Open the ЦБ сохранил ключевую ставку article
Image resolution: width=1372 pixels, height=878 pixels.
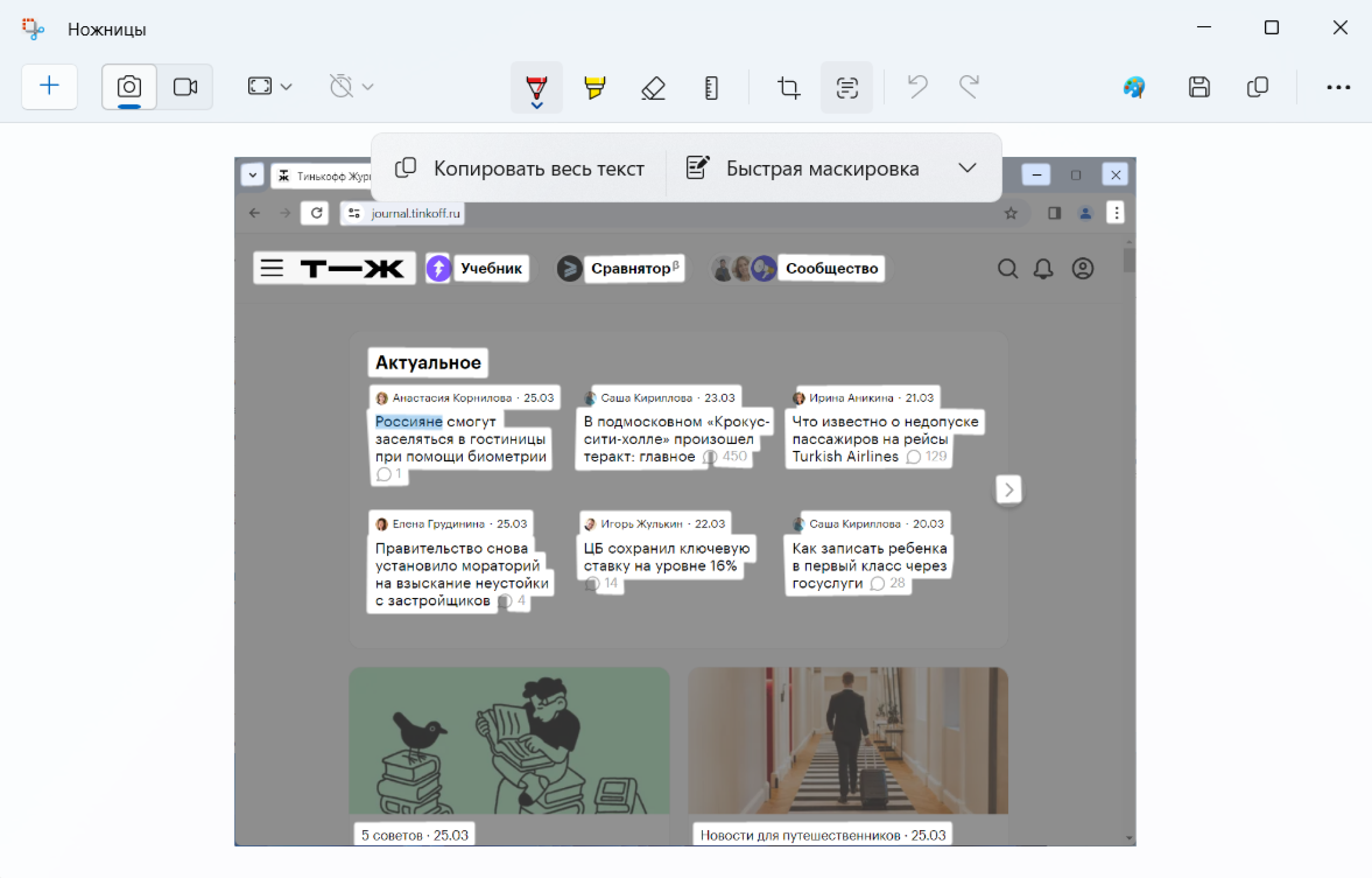point(666,557)
